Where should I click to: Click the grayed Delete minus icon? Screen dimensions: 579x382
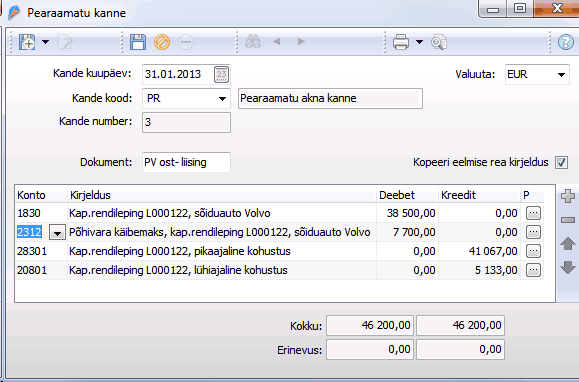[186, 42]
